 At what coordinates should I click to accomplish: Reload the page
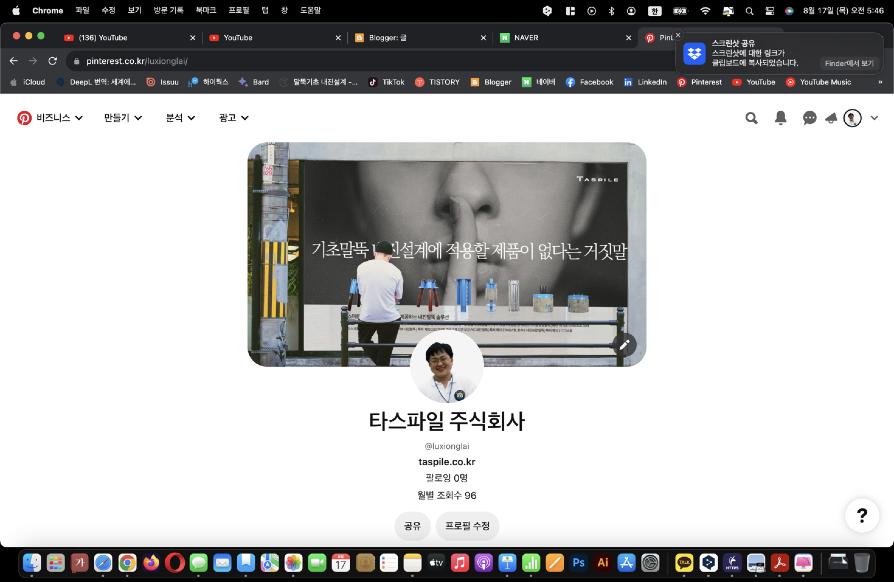tap(52, 61)
